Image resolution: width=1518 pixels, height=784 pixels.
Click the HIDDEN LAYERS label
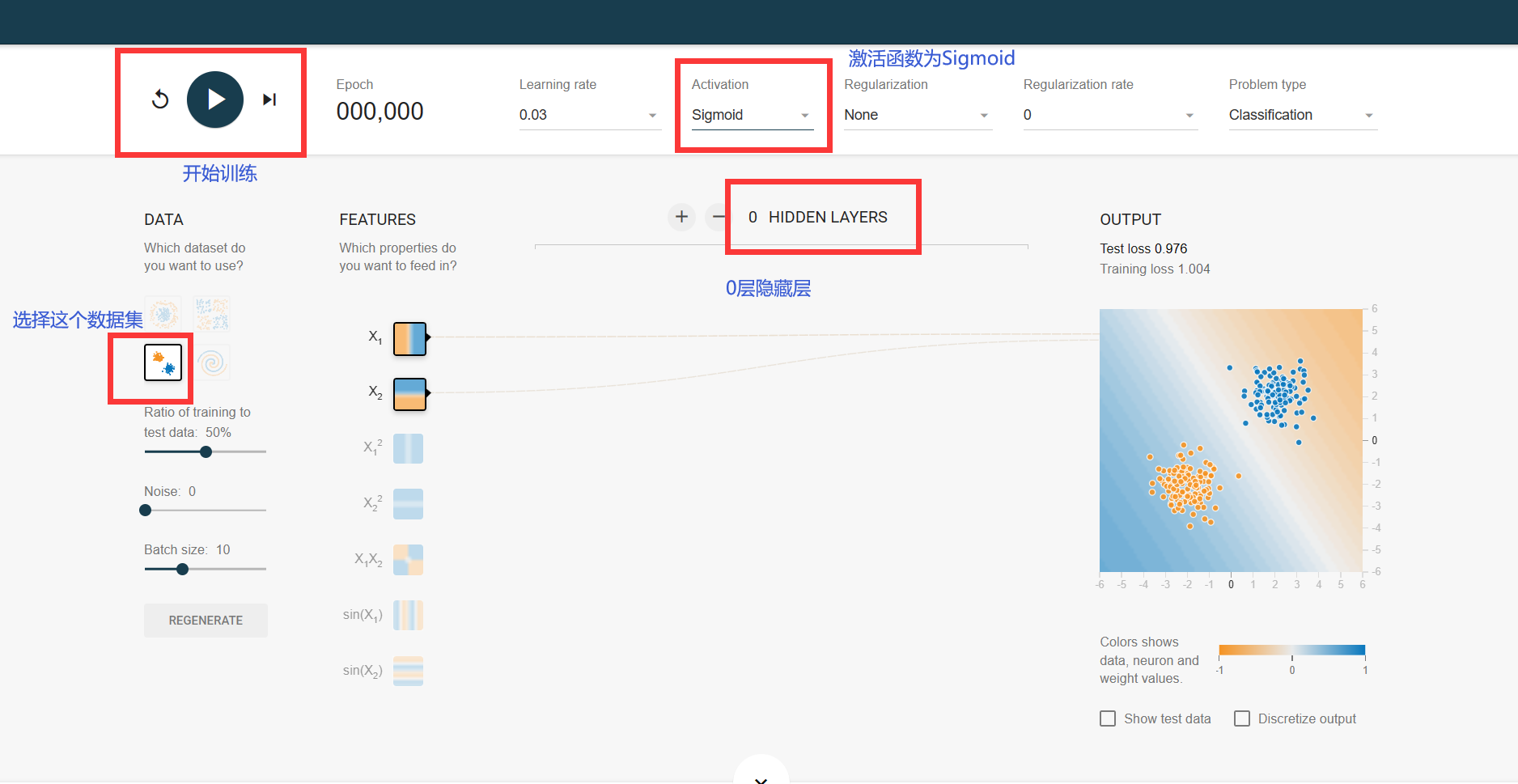pyautogui.click(x=828, y=217)
